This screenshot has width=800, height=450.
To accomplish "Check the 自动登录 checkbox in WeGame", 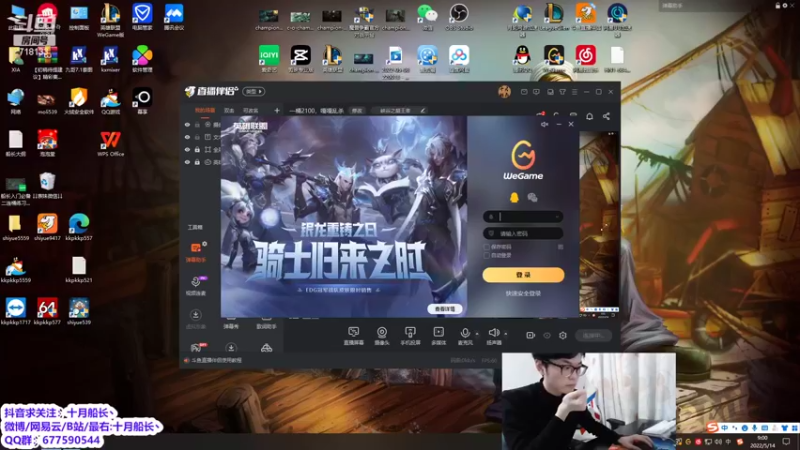I will point(487,255).
